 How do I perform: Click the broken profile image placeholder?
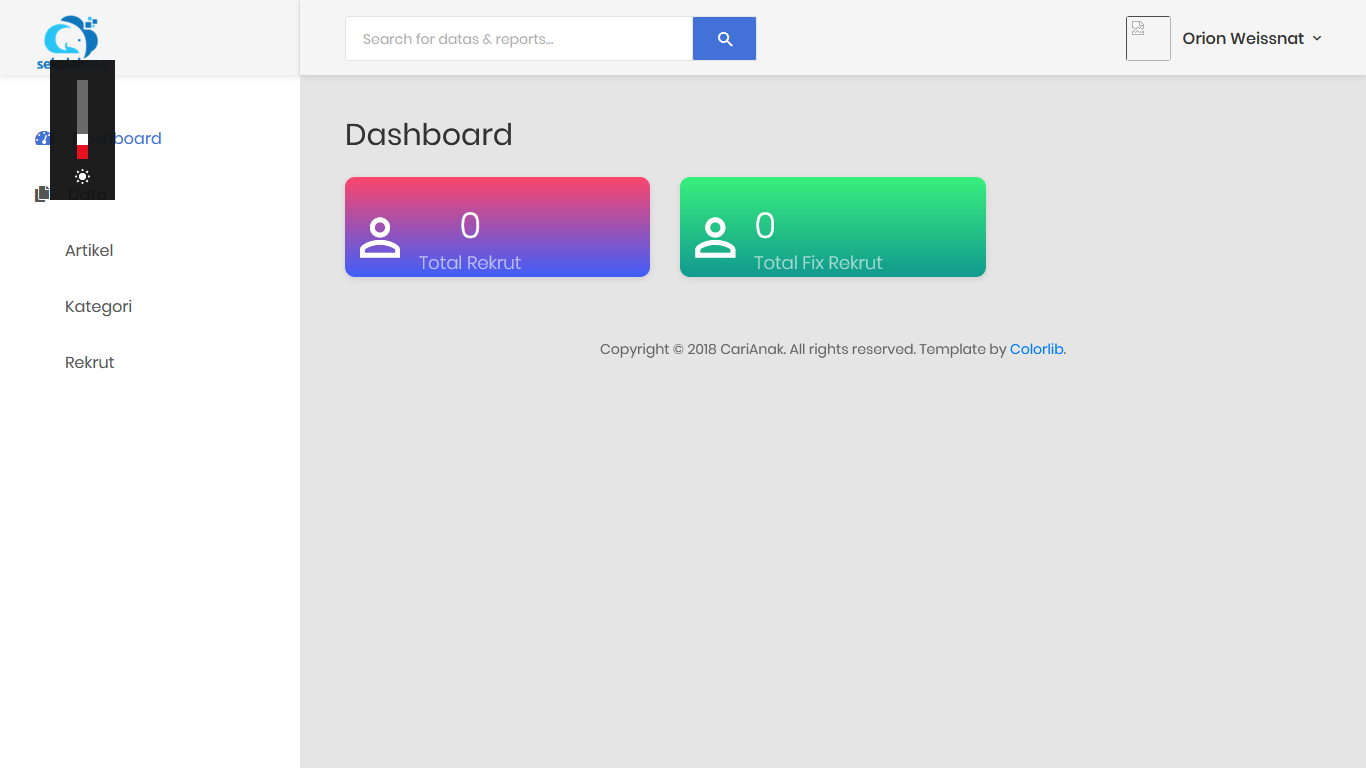1148,39
